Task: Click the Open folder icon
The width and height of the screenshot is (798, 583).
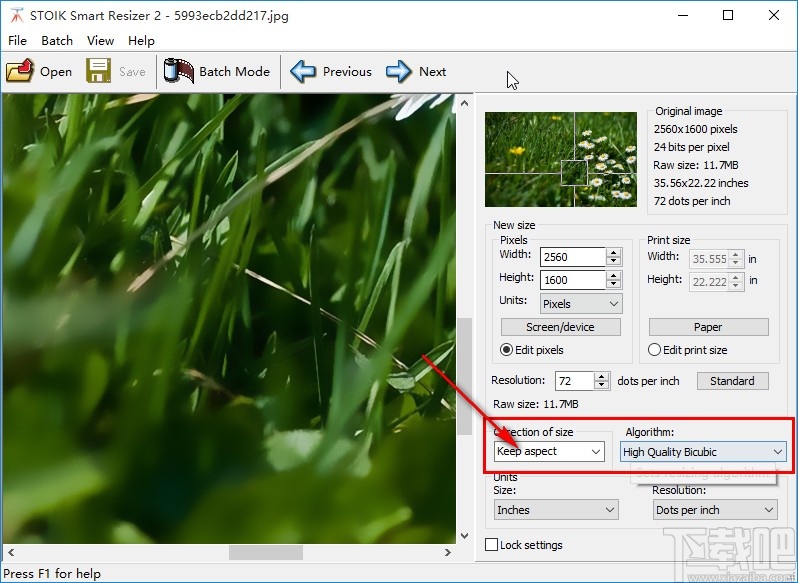Action: pyautogui.click(x=20, y=71)
